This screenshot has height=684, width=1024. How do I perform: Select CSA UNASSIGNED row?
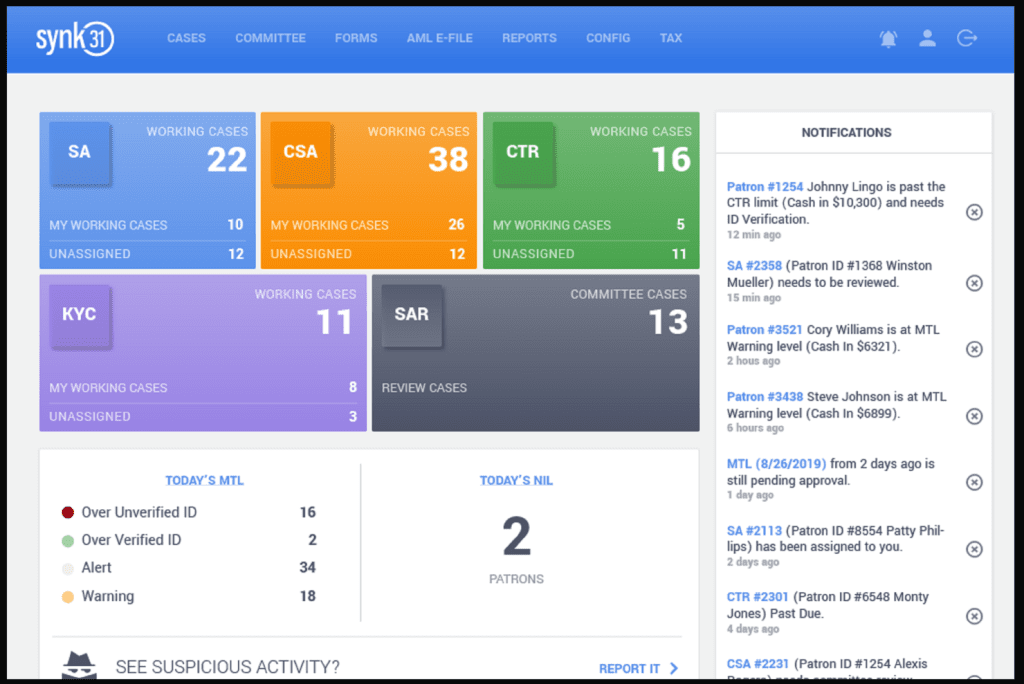point(368,254)
